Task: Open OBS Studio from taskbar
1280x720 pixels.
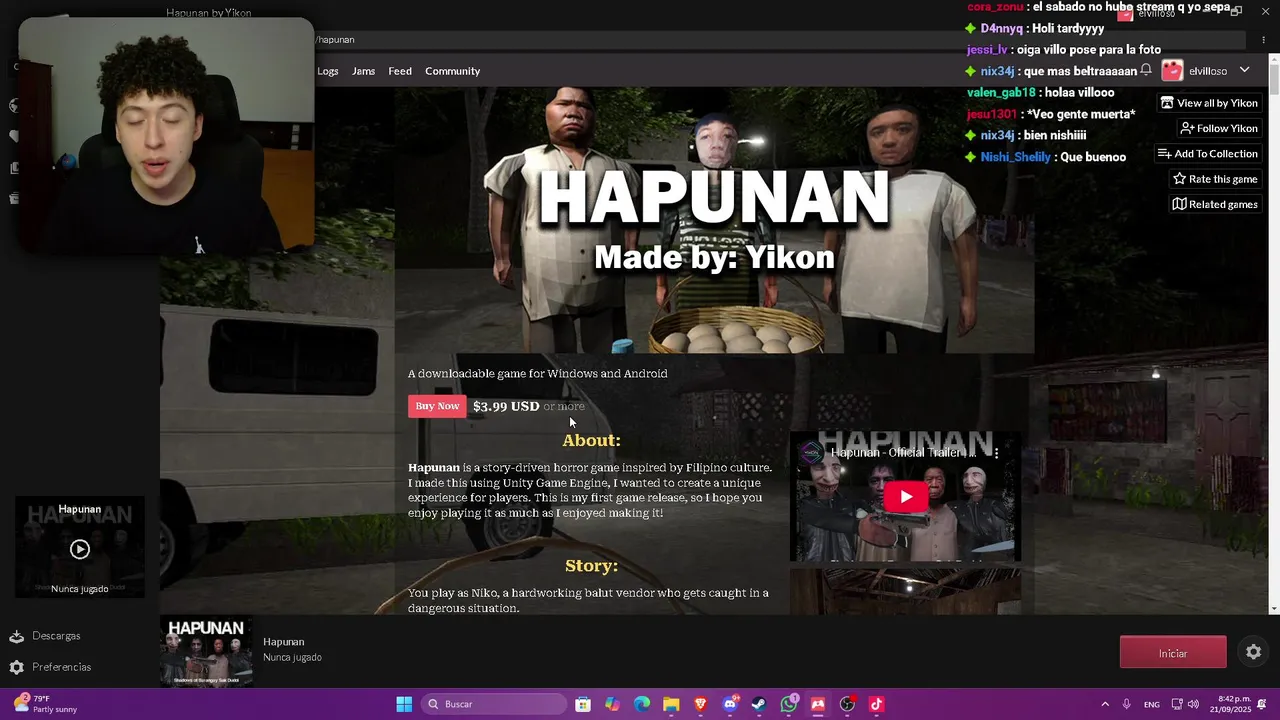Action: 847,704
